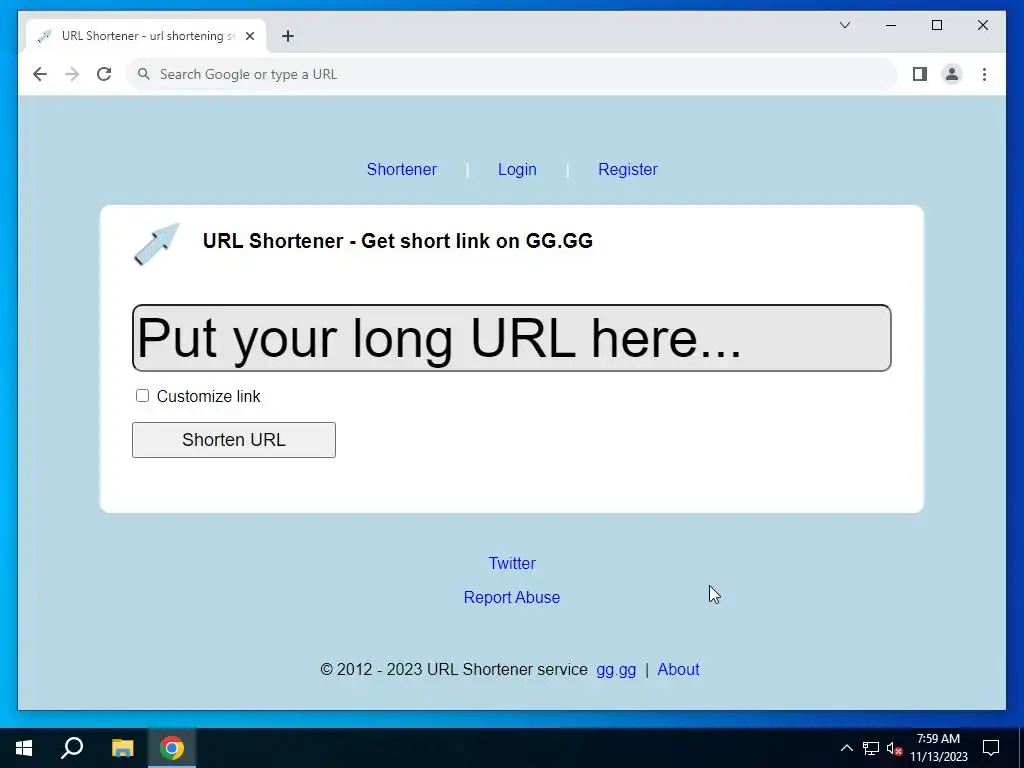Open the Report Abuse link
Screen dimensions: 1024x768
[x=512, y=598]
